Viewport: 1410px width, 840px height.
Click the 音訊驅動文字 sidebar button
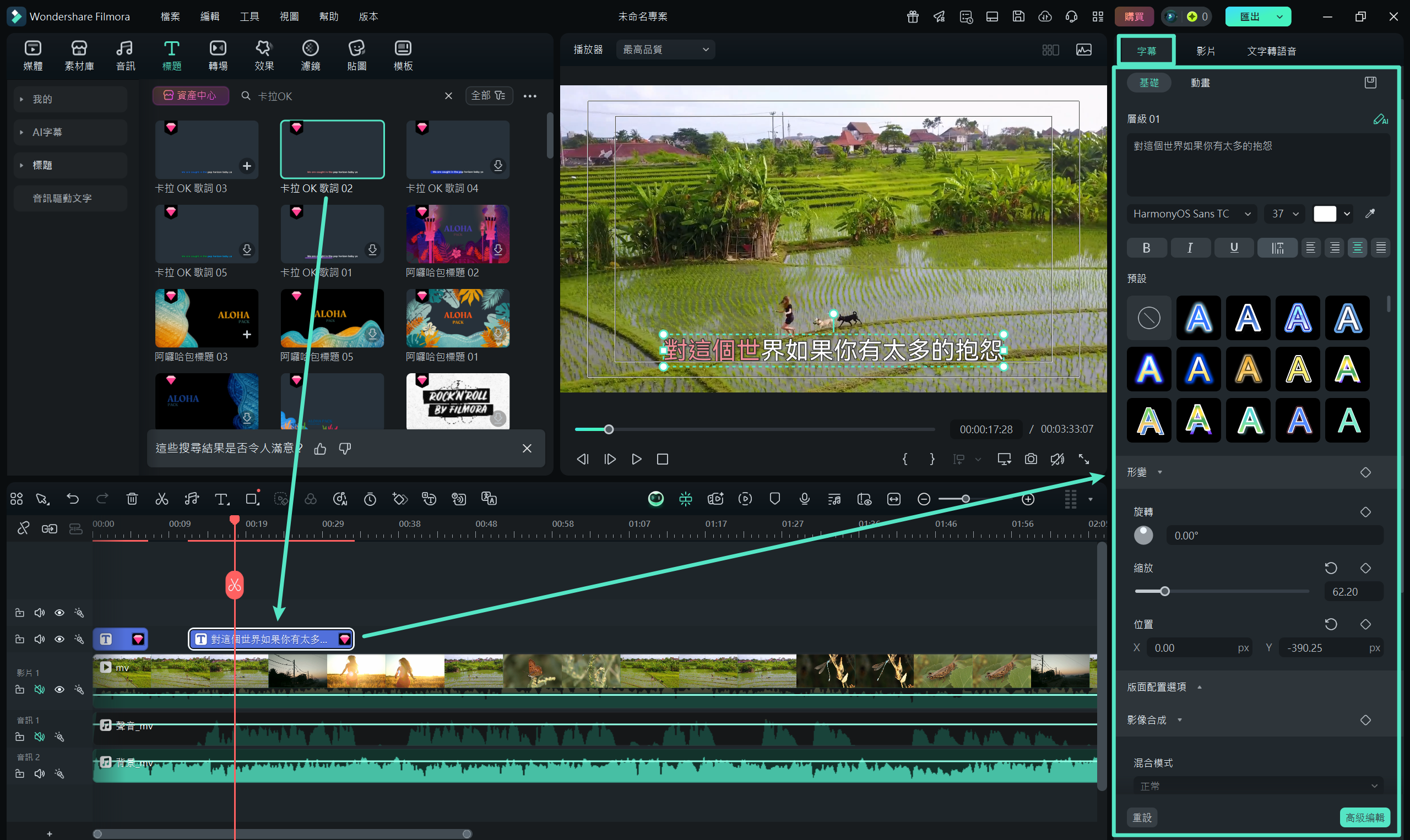click(x=70, y=198)
